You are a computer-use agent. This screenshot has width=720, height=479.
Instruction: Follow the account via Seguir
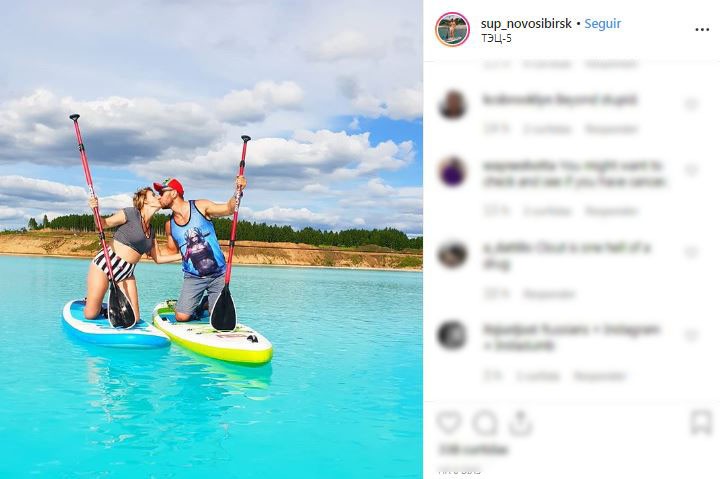tap(602, 23)
